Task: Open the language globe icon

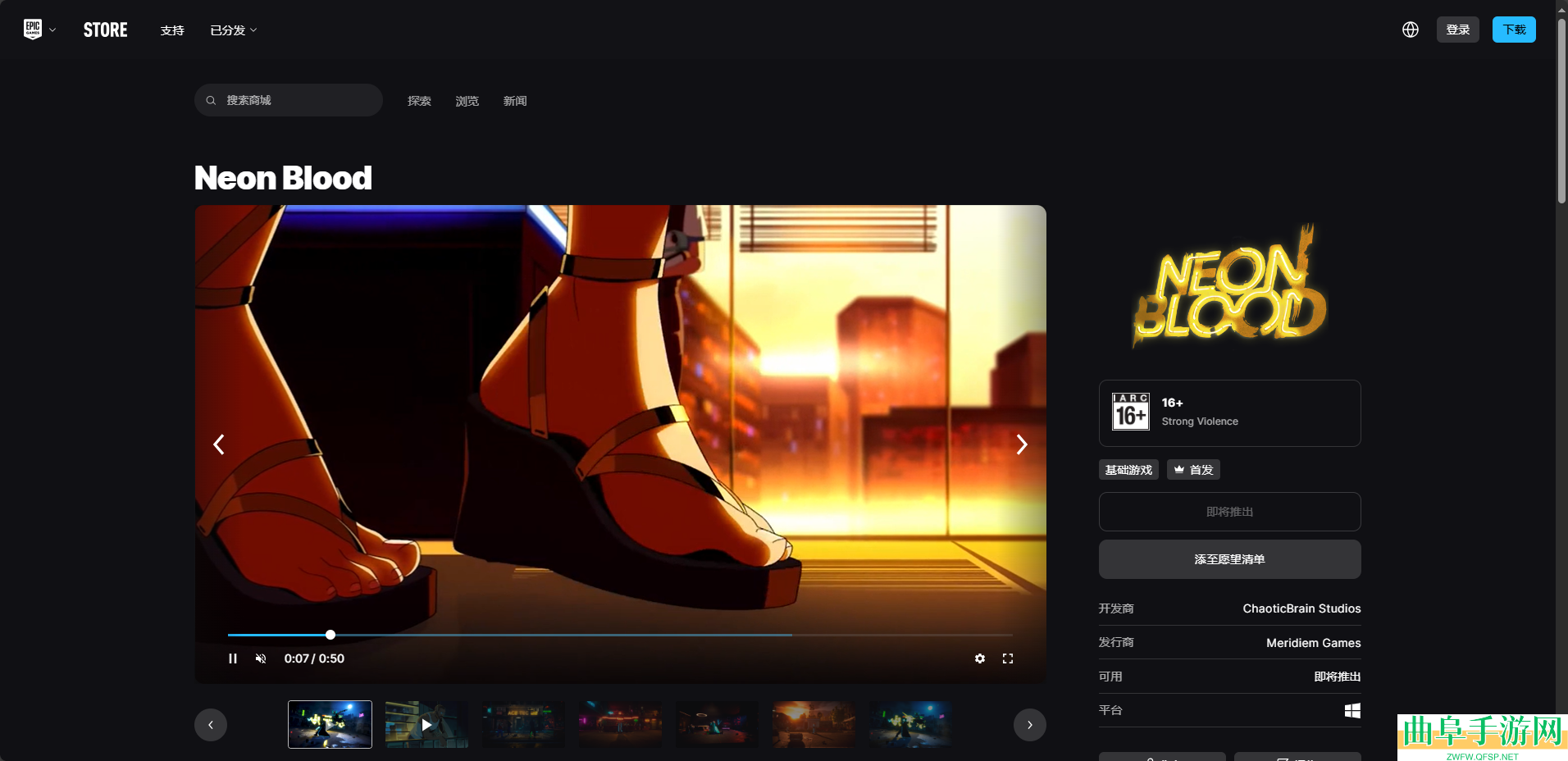Action: [x=1410, y=30]
